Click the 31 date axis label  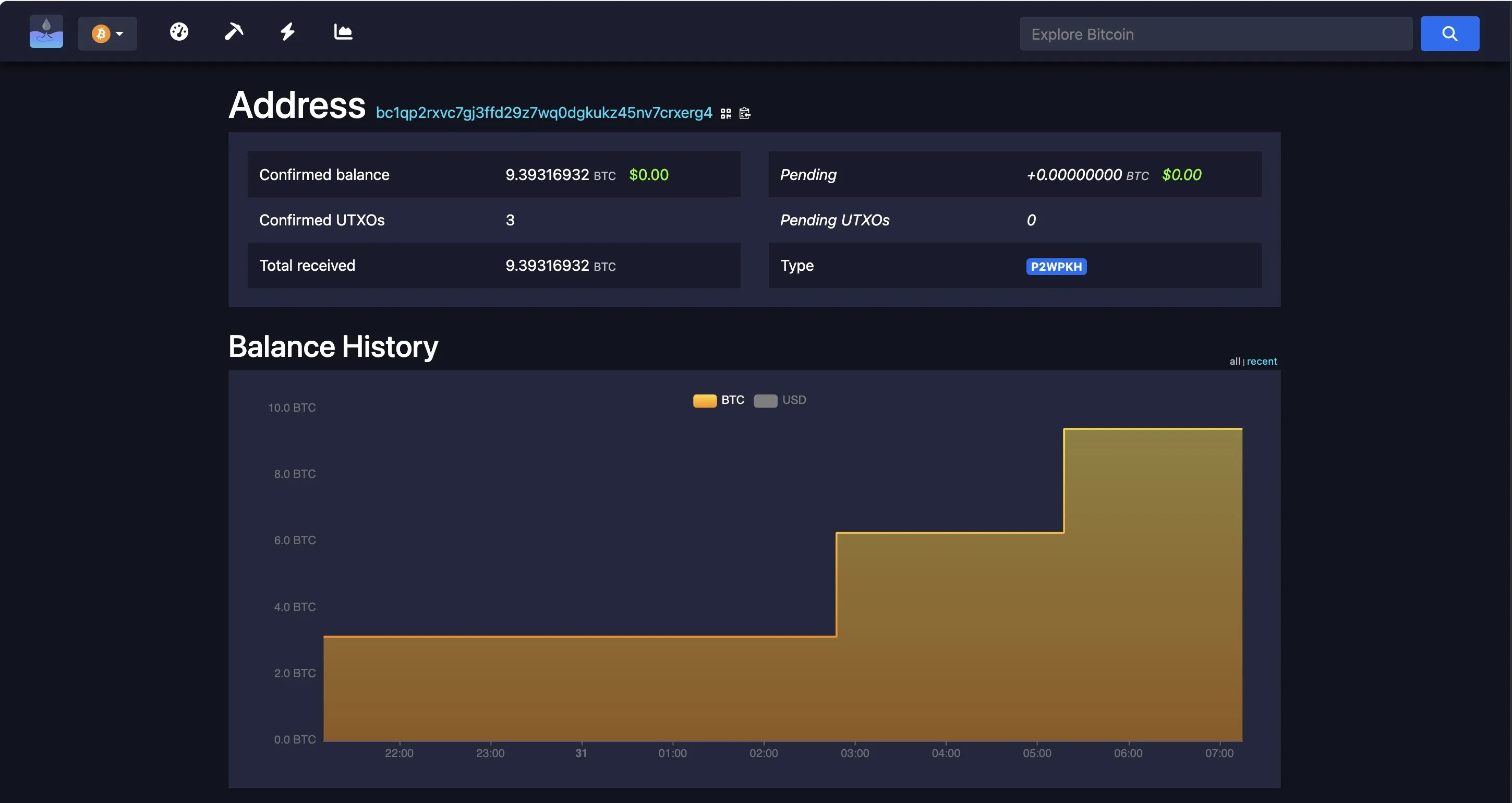[x=581, y=753]
